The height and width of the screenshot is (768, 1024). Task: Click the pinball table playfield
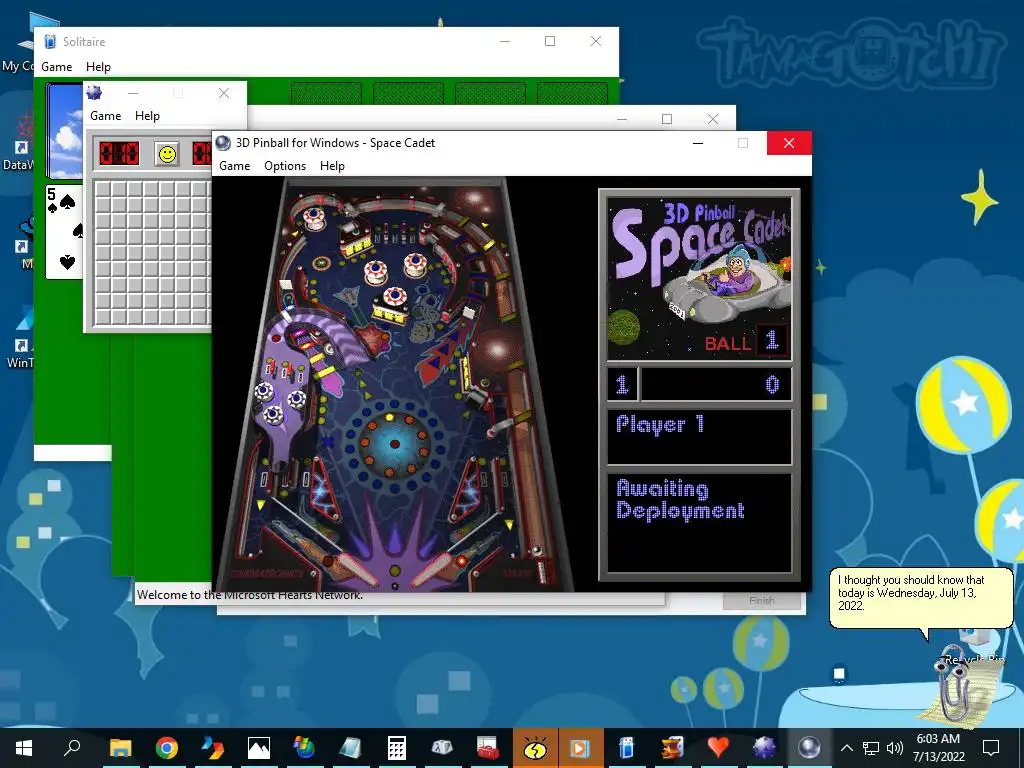tap(394, 384)
